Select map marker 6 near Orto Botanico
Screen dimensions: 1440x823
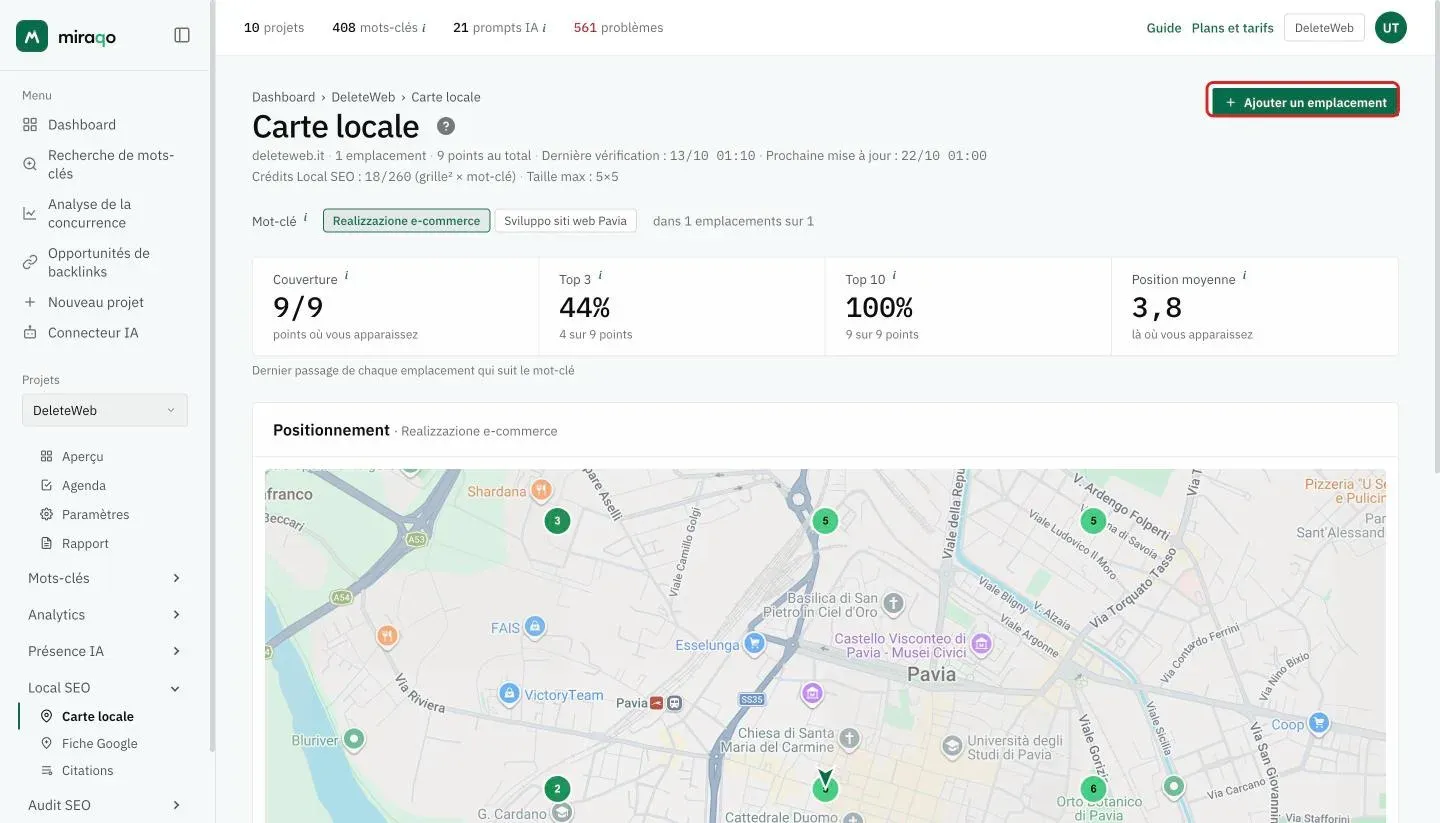(1093, 789)
